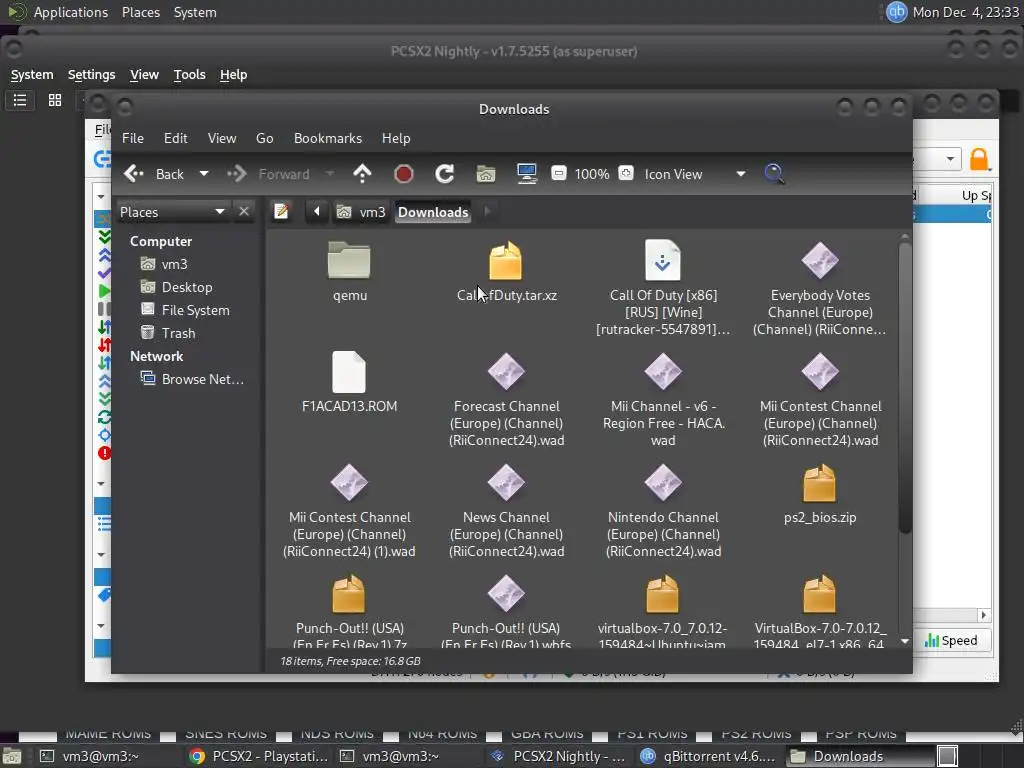Open the Icon View mode dropdown
Screen dimensions: 1024x768
pos(695,174)
